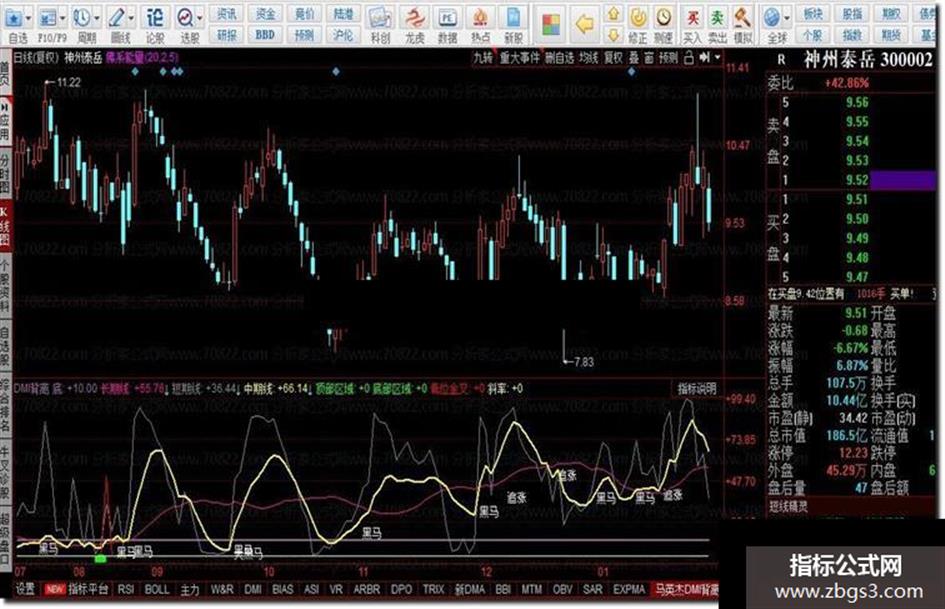Switch to the EXPMA indicator tab

pyautogui.click(x=629, y=589)
